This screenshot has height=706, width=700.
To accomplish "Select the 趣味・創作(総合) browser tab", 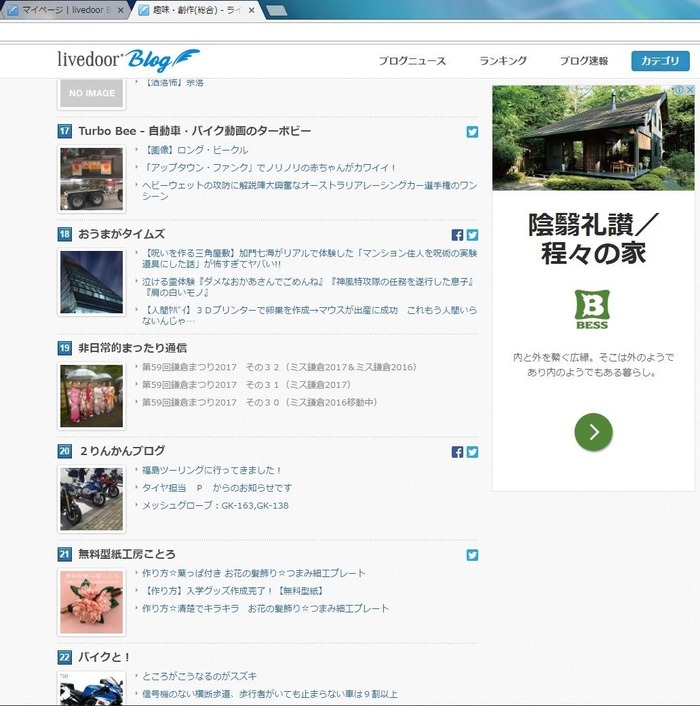I will click(196, 10).
